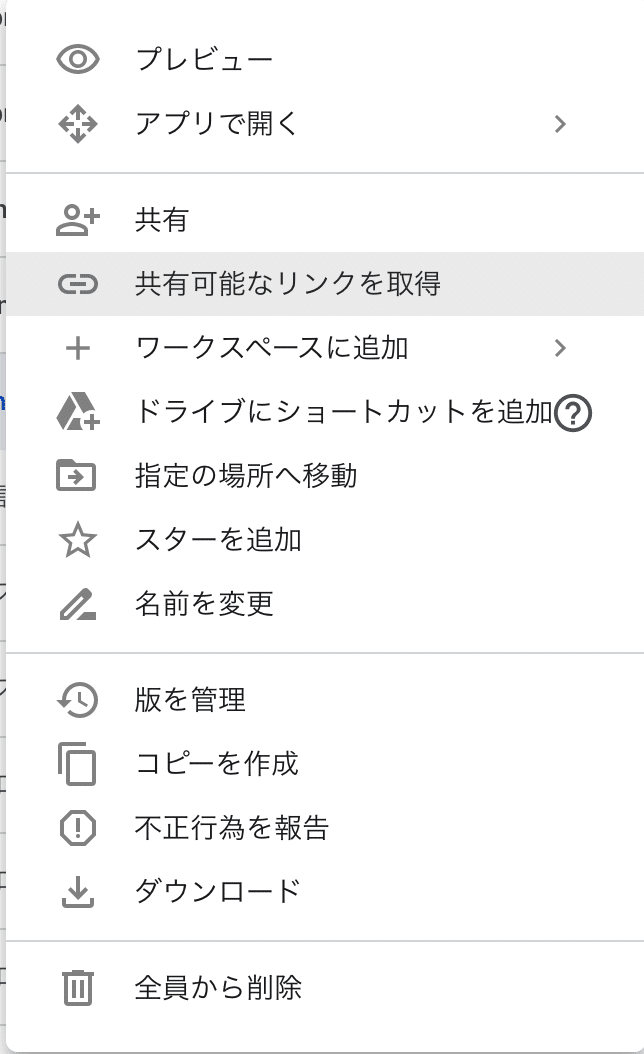Viewport: 644px width, 1054px height.
Task: Expand the アプリで開く submenu arrow
Action: pyautogui.click(x=560, y=124)
